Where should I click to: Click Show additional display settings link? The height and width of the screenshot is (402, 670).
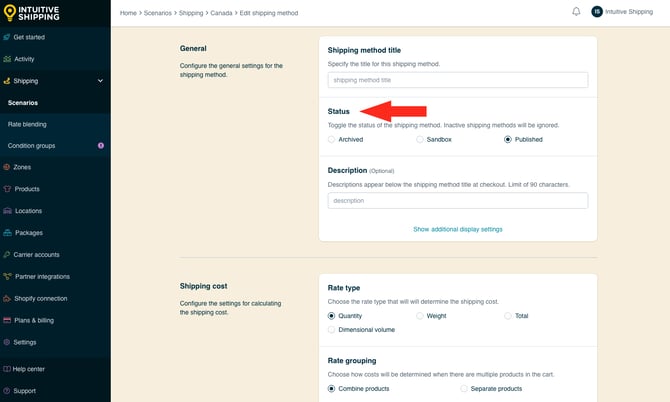458,229
